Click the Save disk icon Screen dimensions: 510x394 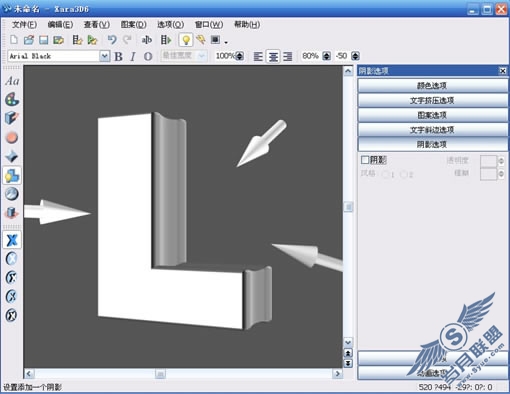44,40
